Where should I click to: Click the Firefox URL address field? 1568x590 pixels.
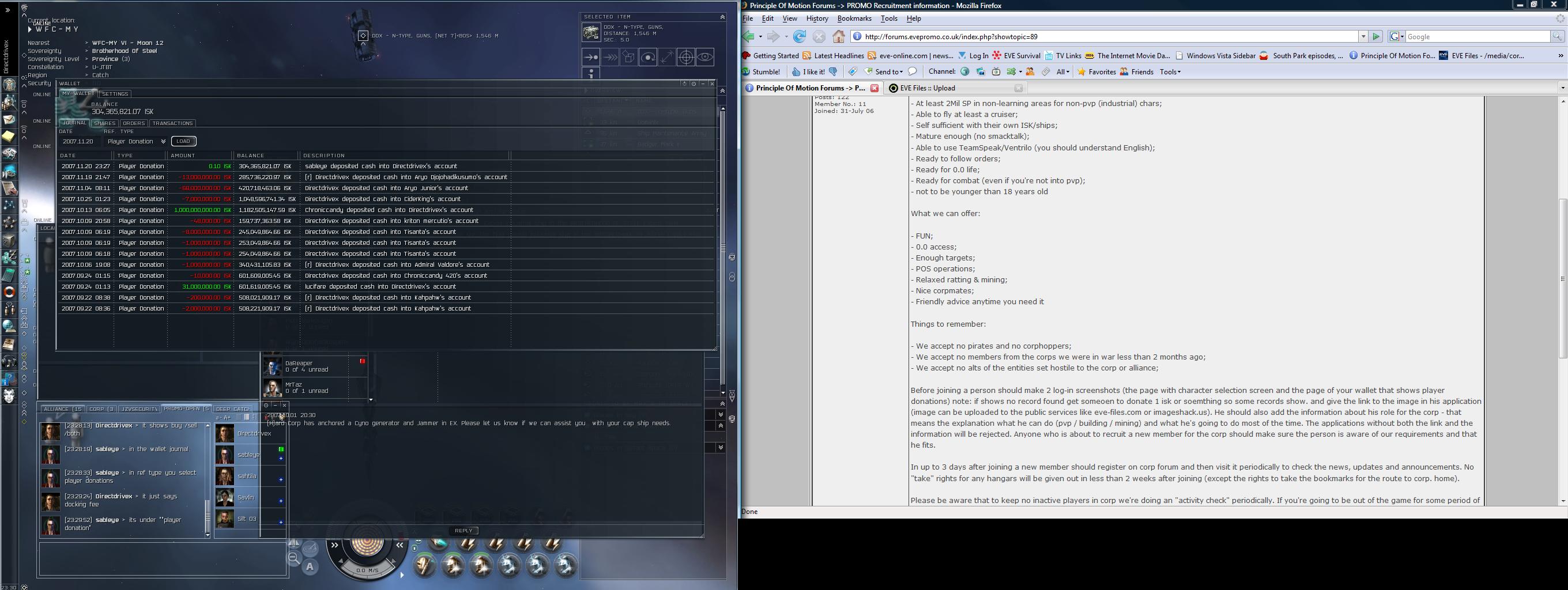[x=1105, y=36]
